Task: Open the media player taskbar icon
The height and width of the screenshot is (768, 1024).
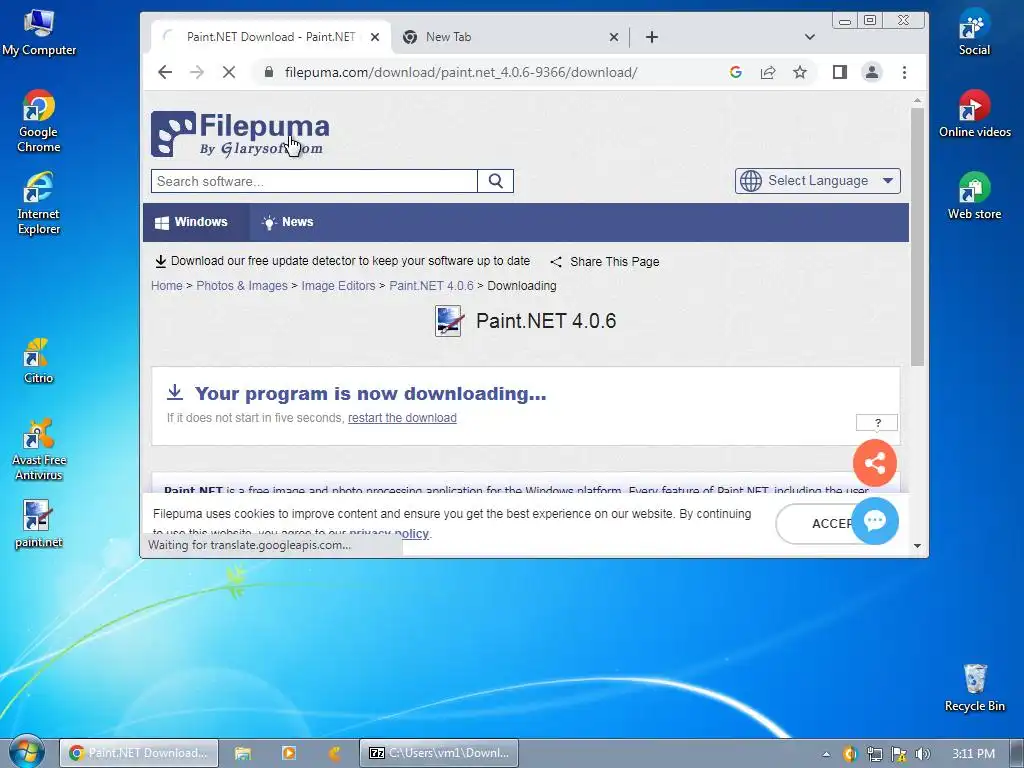Action: (289, 753)
